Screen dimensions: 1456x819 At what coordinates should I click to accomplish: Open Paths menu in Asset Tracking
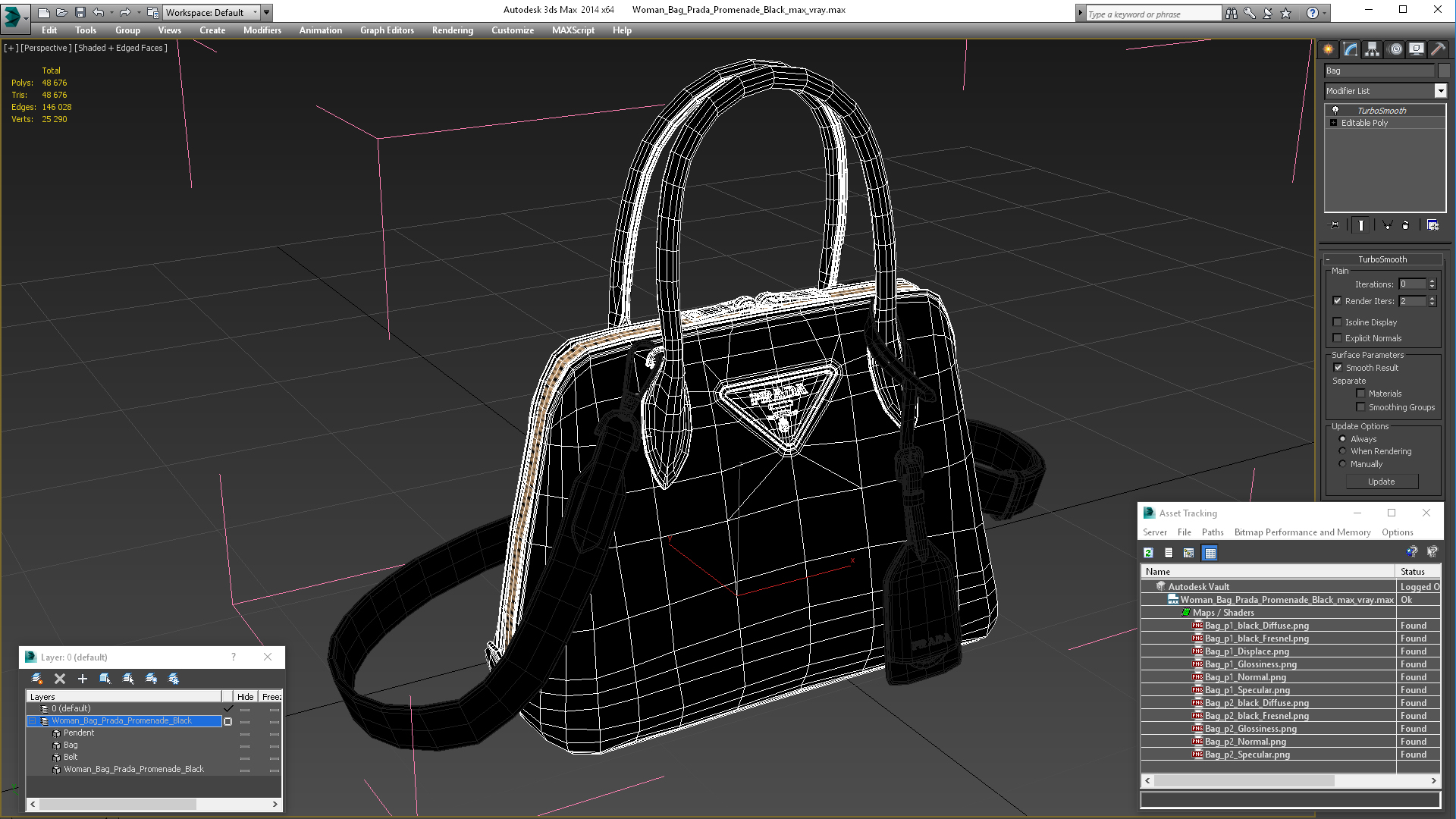(x=1212, y=532)
